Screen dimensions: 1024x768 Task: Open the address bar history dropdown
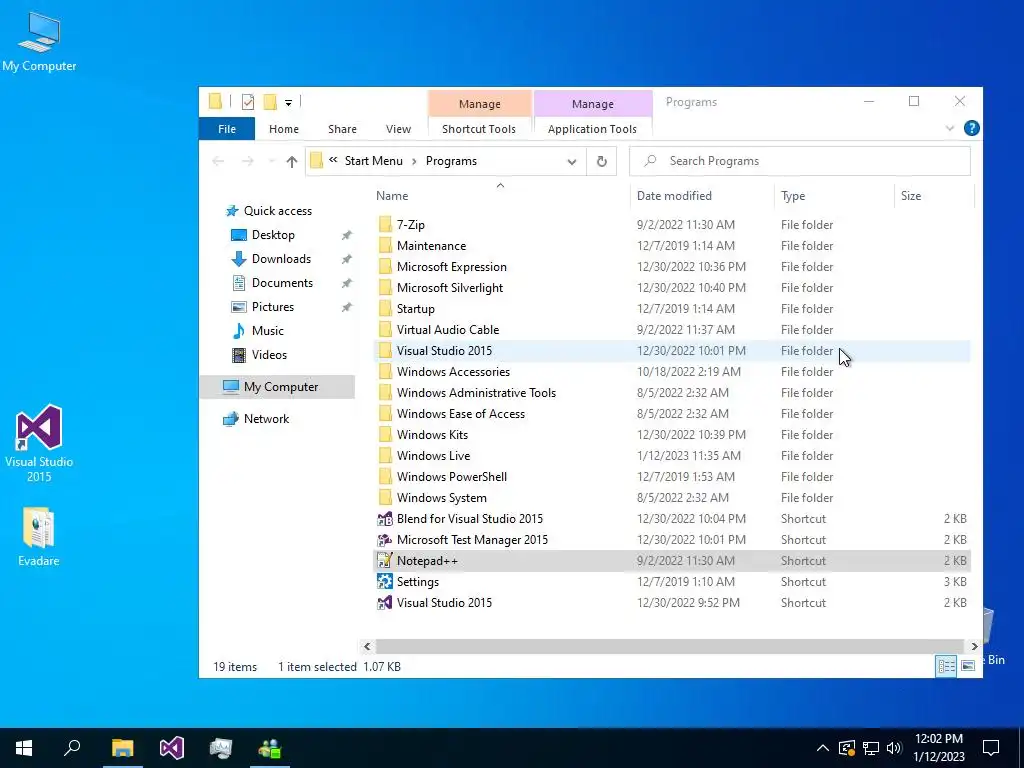(571, 161)
